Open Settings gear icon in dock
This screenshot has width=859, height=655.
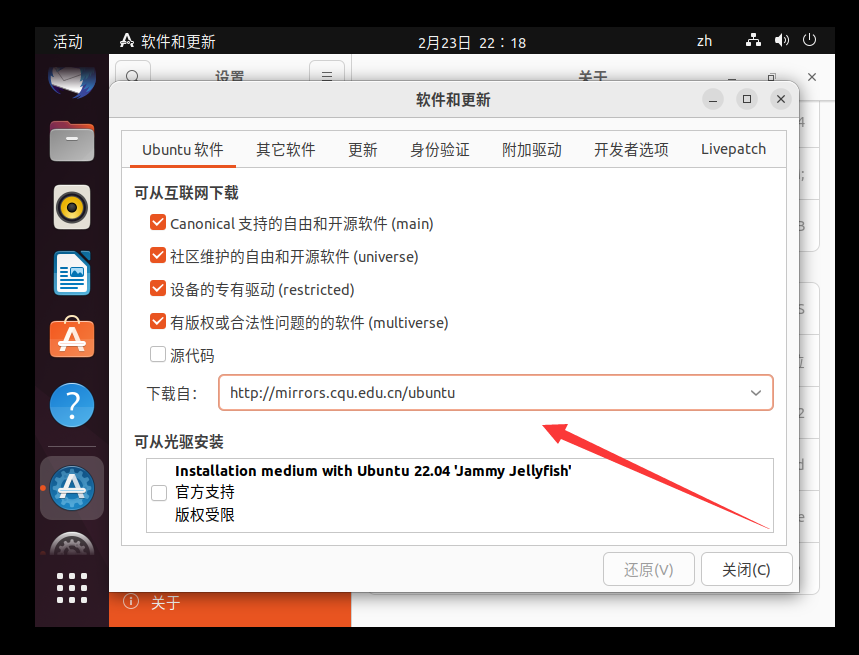72,545
